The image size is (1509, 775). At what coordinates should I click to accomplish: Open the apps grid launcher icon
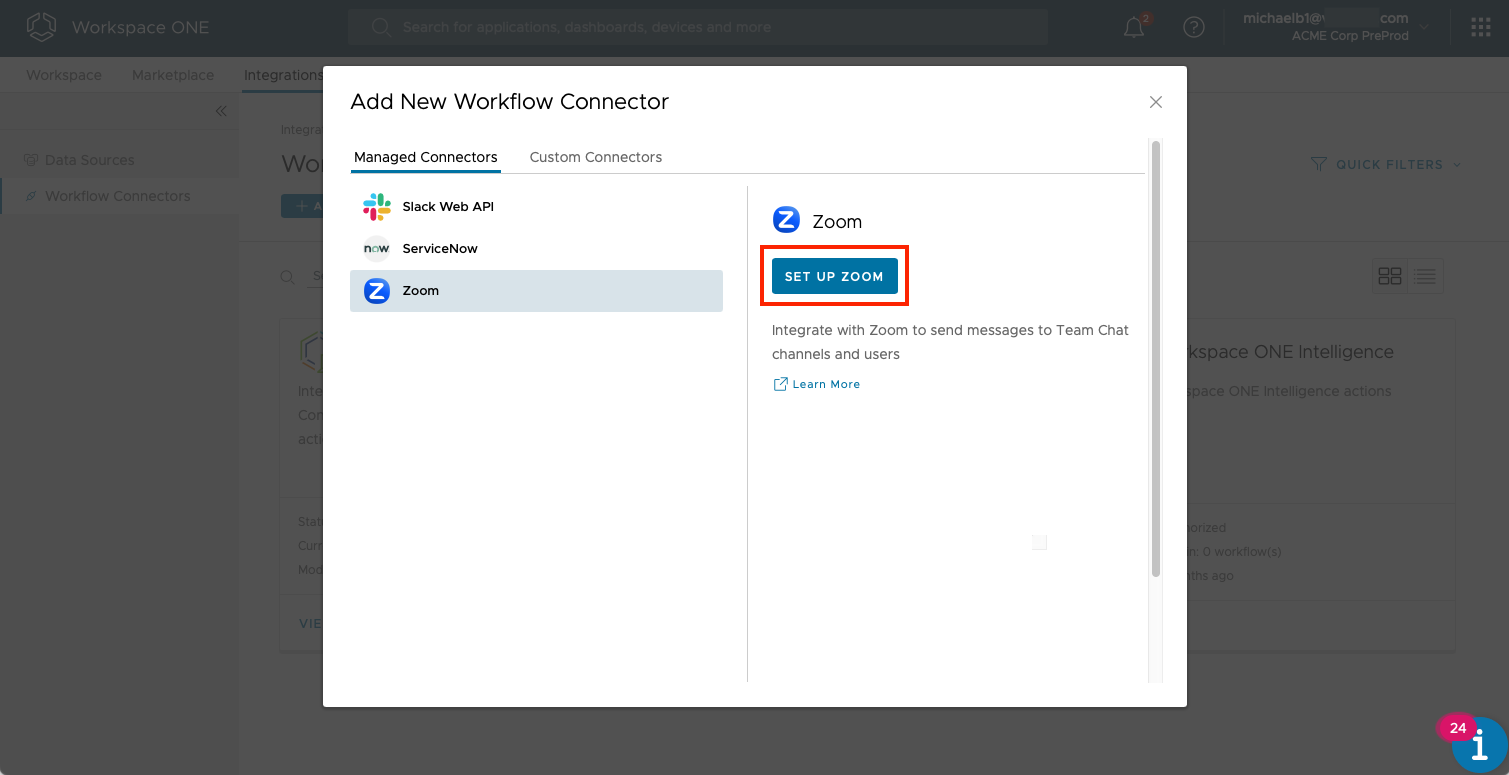[1480, 28]
